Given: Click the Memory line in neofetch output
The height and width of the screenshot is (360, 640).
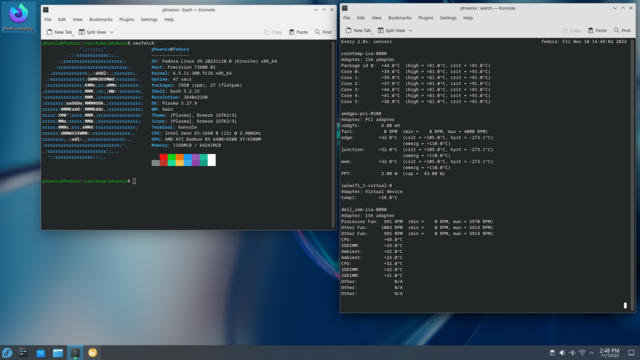Looking at the screenshot, I should point(186,145).
